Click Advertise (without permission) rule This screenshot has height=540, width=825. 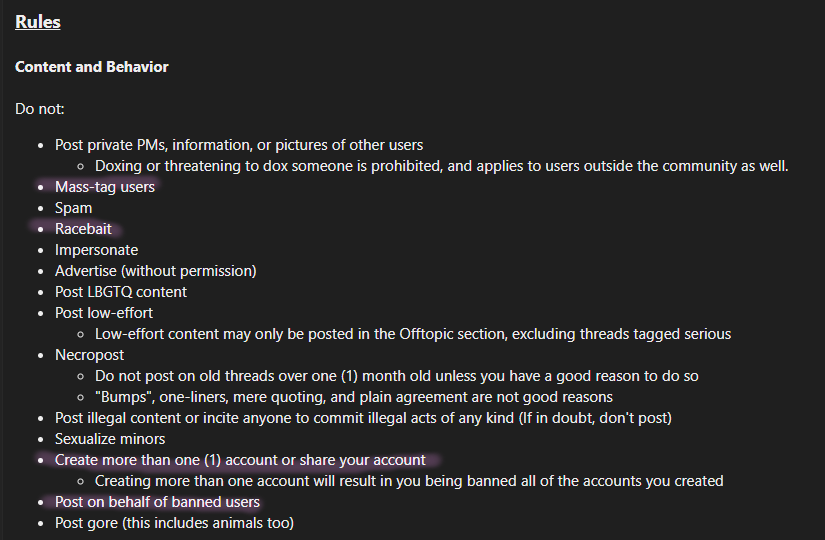pyautogui.click(x=156, y=271)
